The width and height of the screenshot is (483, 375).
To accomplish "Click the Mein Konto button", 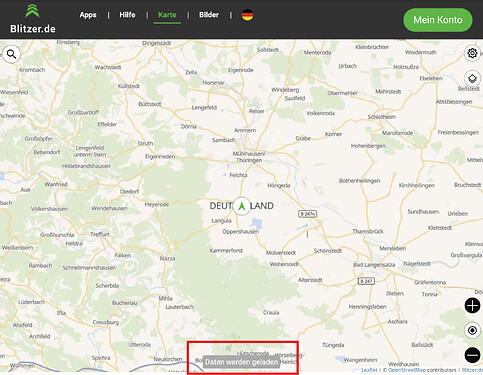I will tap(438, 20).
